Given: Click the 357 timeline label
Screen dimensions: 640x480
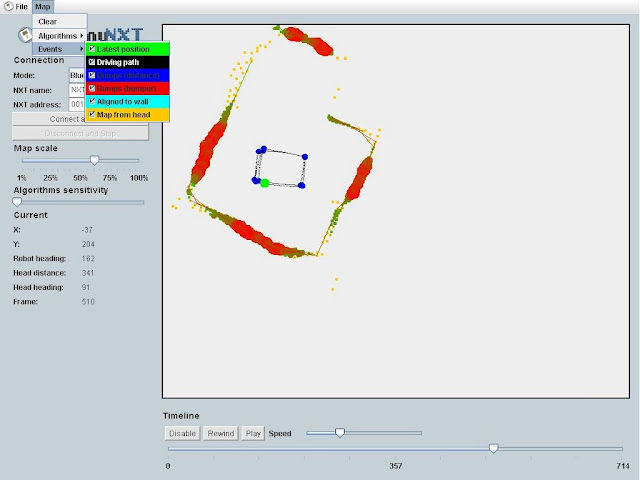Looking at the screenshot, I should 396,466.
